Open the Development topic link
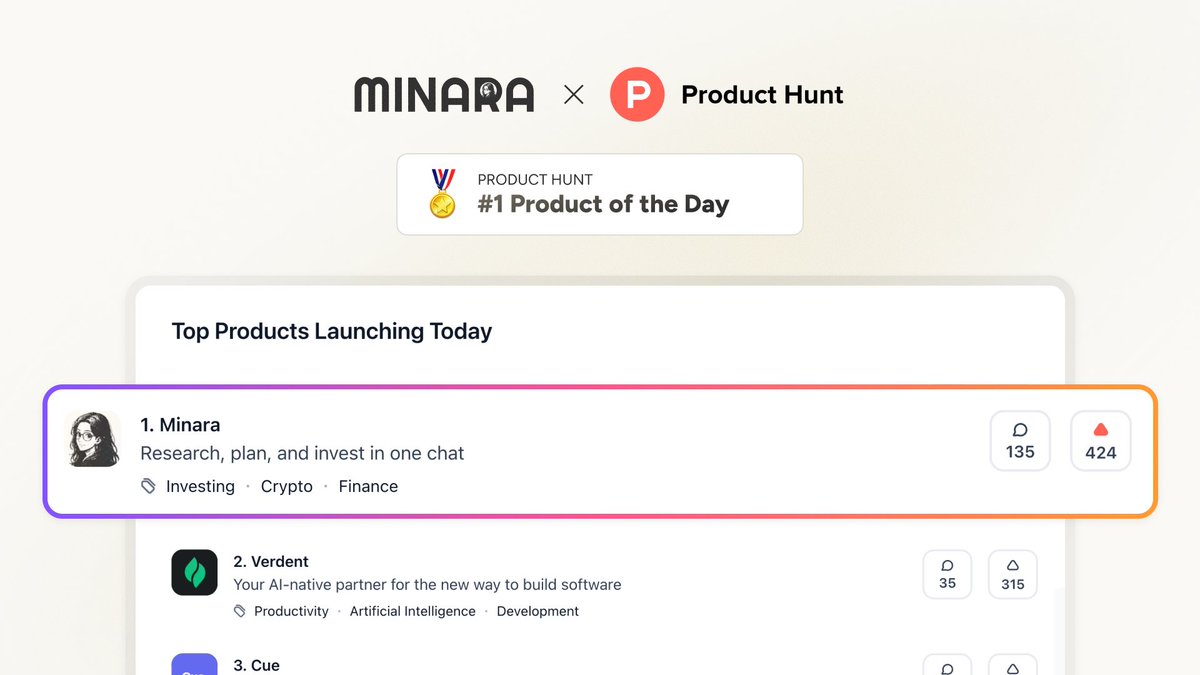The width and height of the screenshot is (1200, 675). 538,611
